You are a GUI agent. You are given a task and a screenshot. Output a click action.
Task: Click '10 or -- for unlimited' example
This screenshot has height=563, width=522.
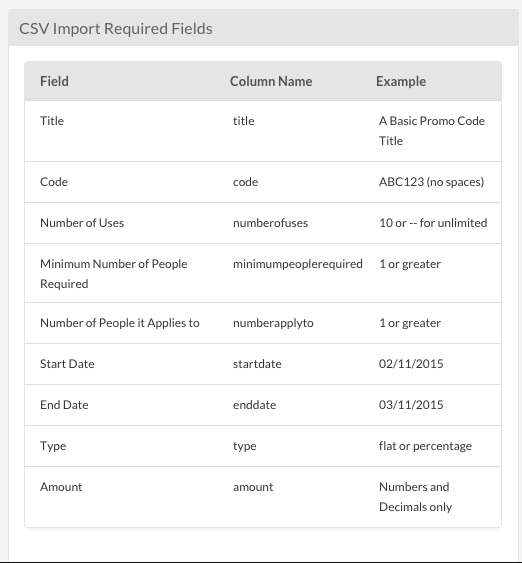pos(433,223)
